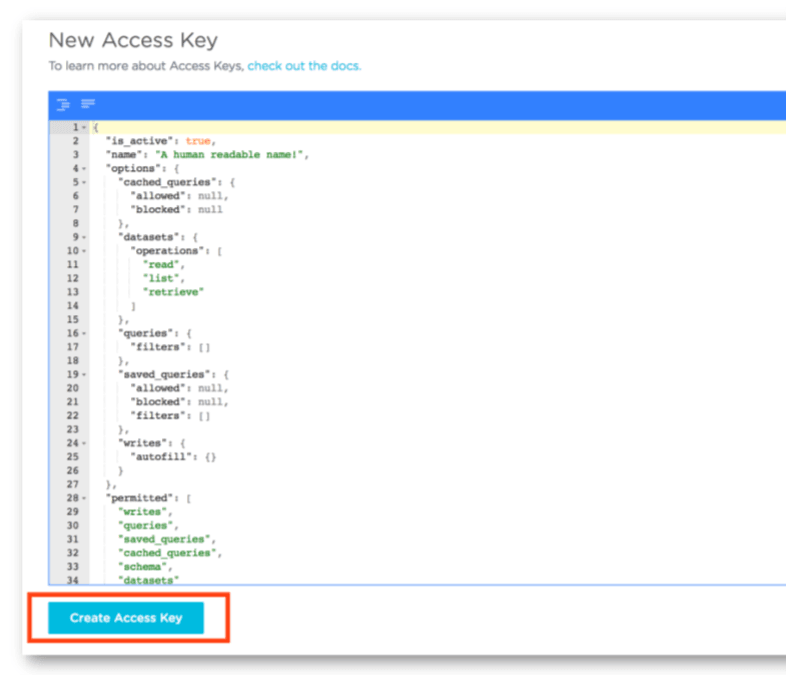Viewport: 786px width, 675px height.
Task: Collapse the "datasets" fold arrow on line 9
Action: click(x=84, y=238)
